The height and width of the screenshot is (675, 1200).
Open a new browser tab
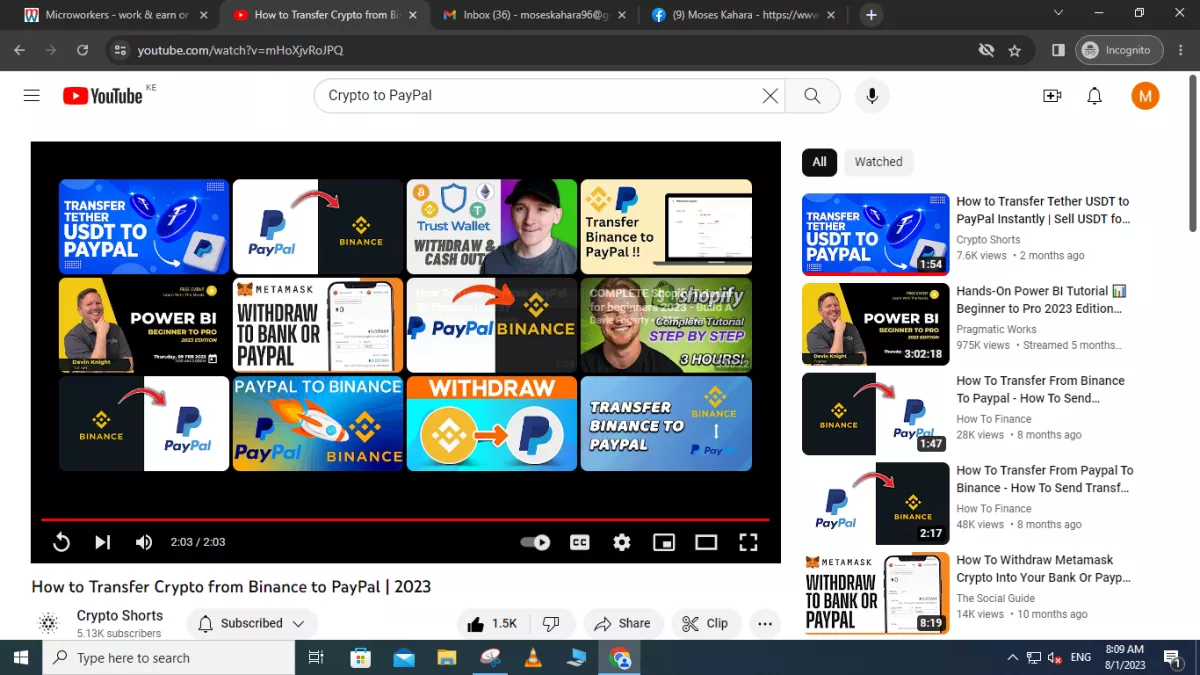(x=871, y=15)
